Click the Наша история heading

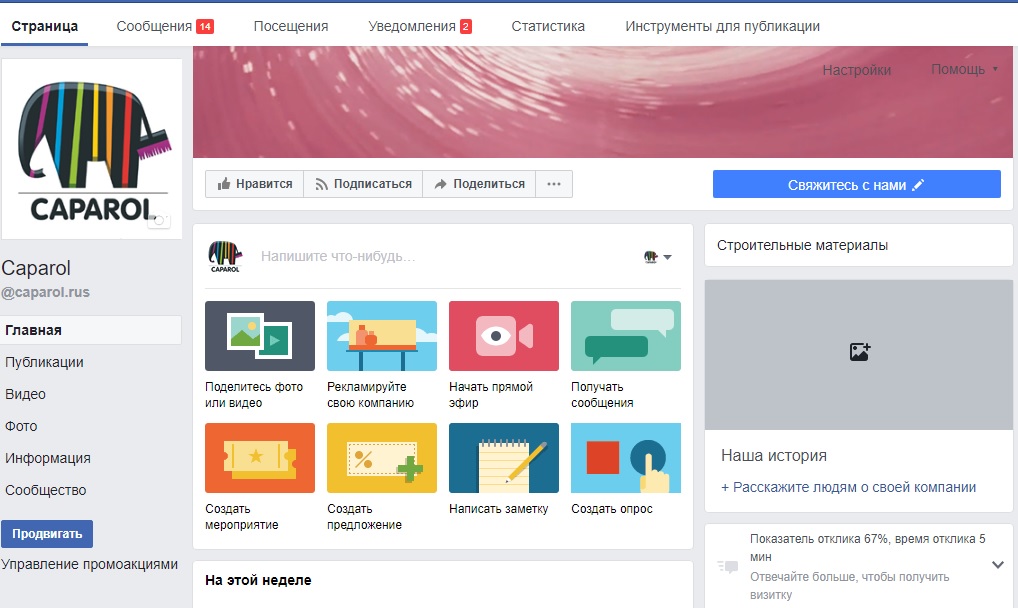(774, 455)
